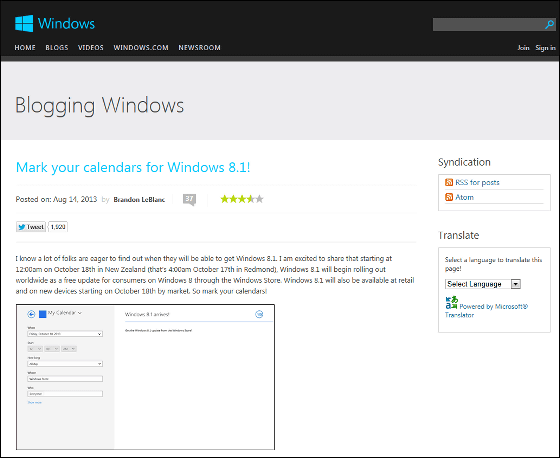This screenshot has height=458, width=560.
Task: Open the VIDEOS navigation item
Action: click(91, 48)
